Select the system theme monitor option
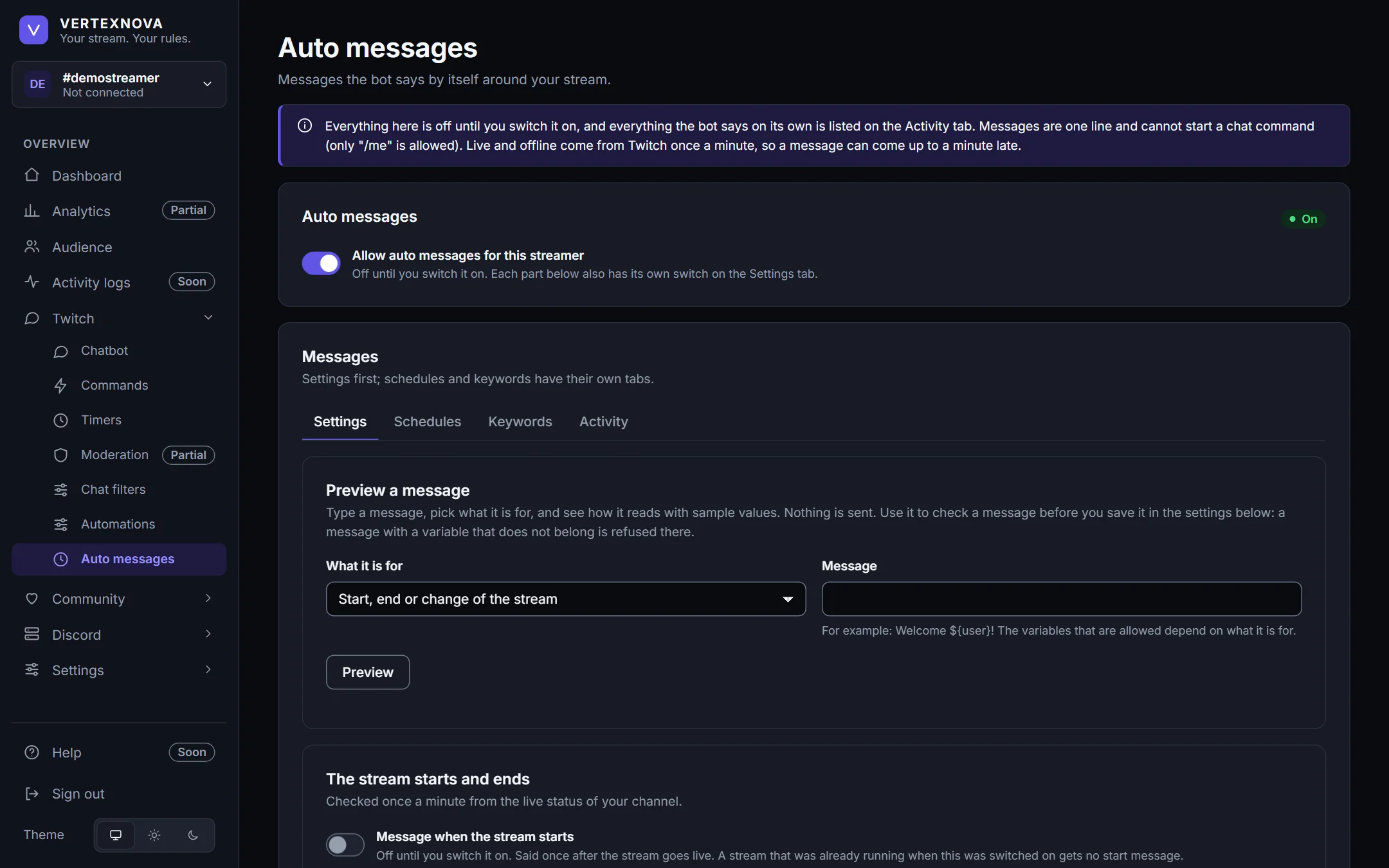1389x868 pixels. pos(116,835)
